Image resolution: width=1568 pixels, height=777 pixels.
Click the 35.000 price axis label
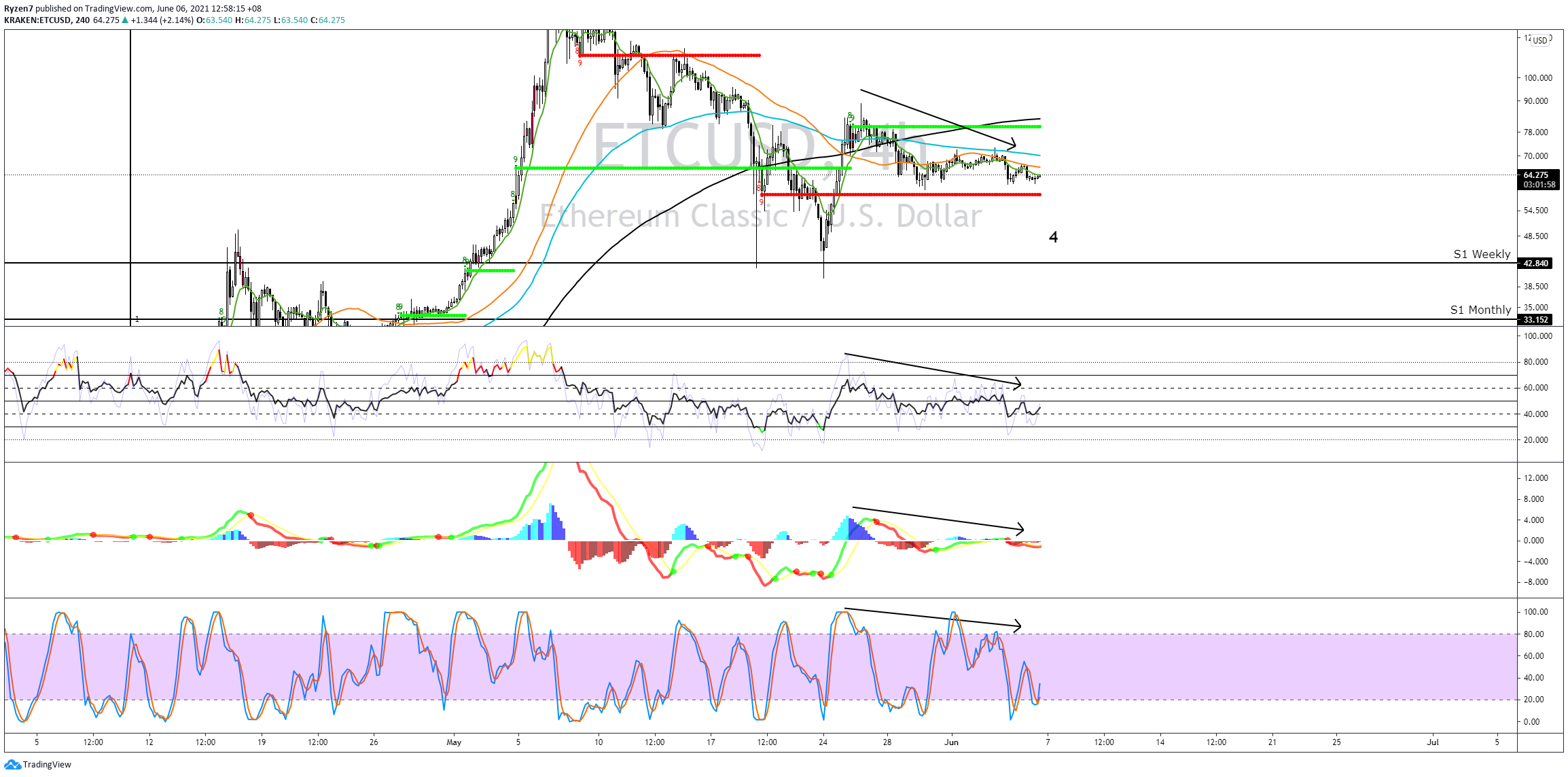(x=1536, y=308)
